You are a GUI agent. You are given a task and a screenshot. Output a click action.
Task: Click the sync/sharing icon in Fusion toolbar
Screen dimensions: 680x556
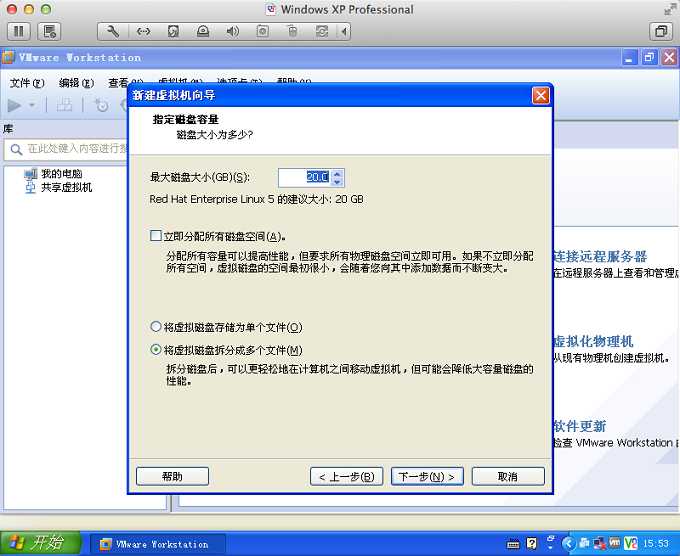point(322,31)
